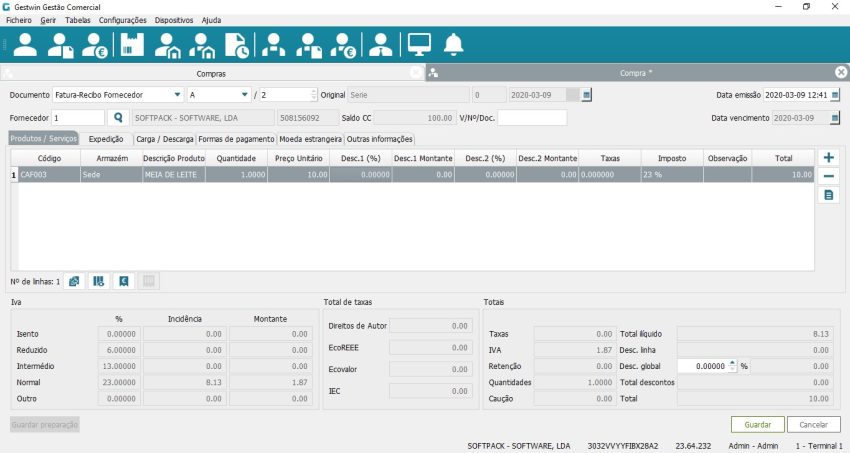Switch to the Expedição tab
850x453 pixels.
pyautogui.click(x=106, y=139)
